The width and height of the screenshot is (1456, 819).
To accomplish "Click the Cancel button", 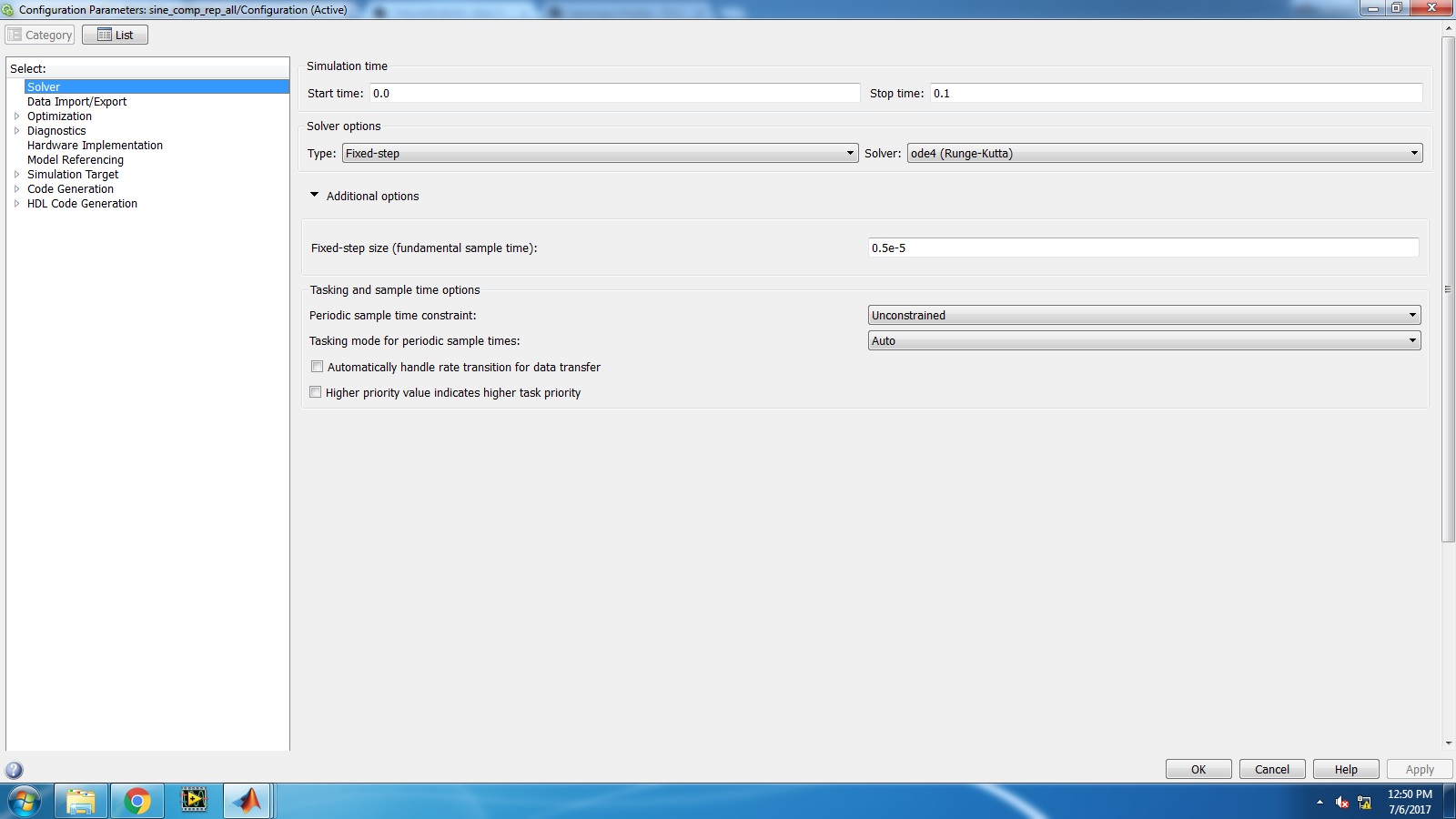I will (x=1272, y=769).
